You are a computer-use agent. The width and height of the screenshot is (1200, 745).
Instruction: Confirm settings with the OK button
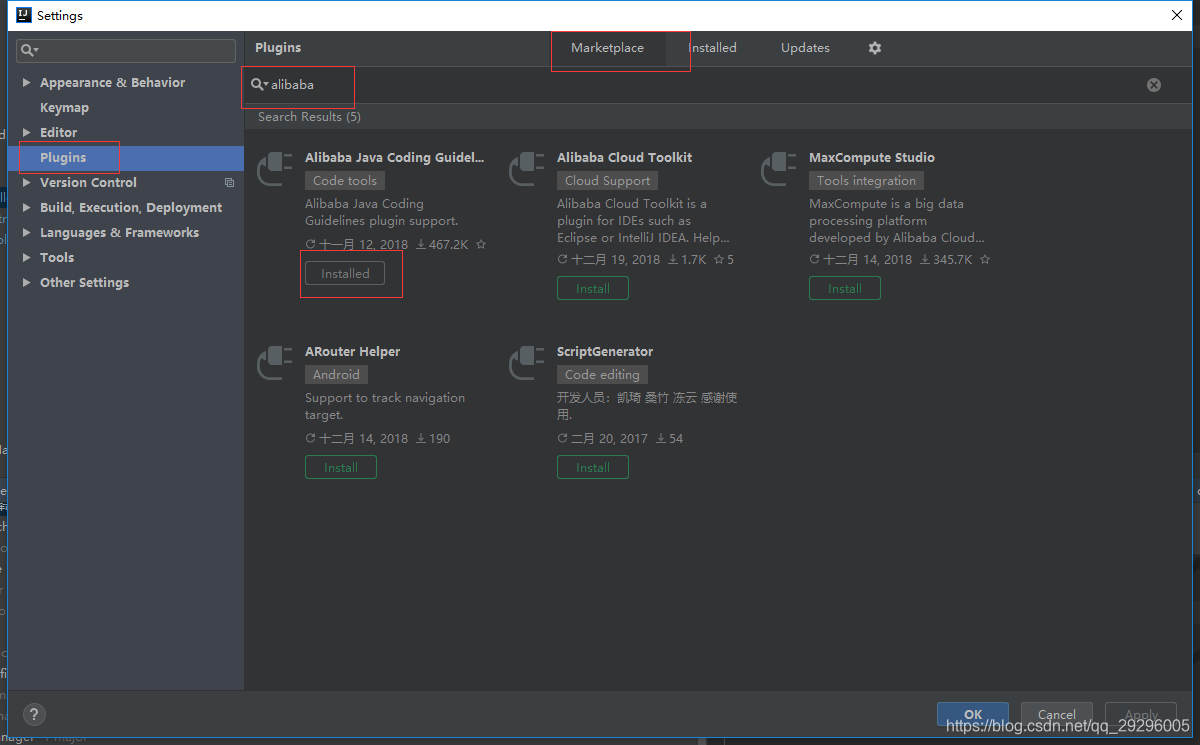[973, 714]
